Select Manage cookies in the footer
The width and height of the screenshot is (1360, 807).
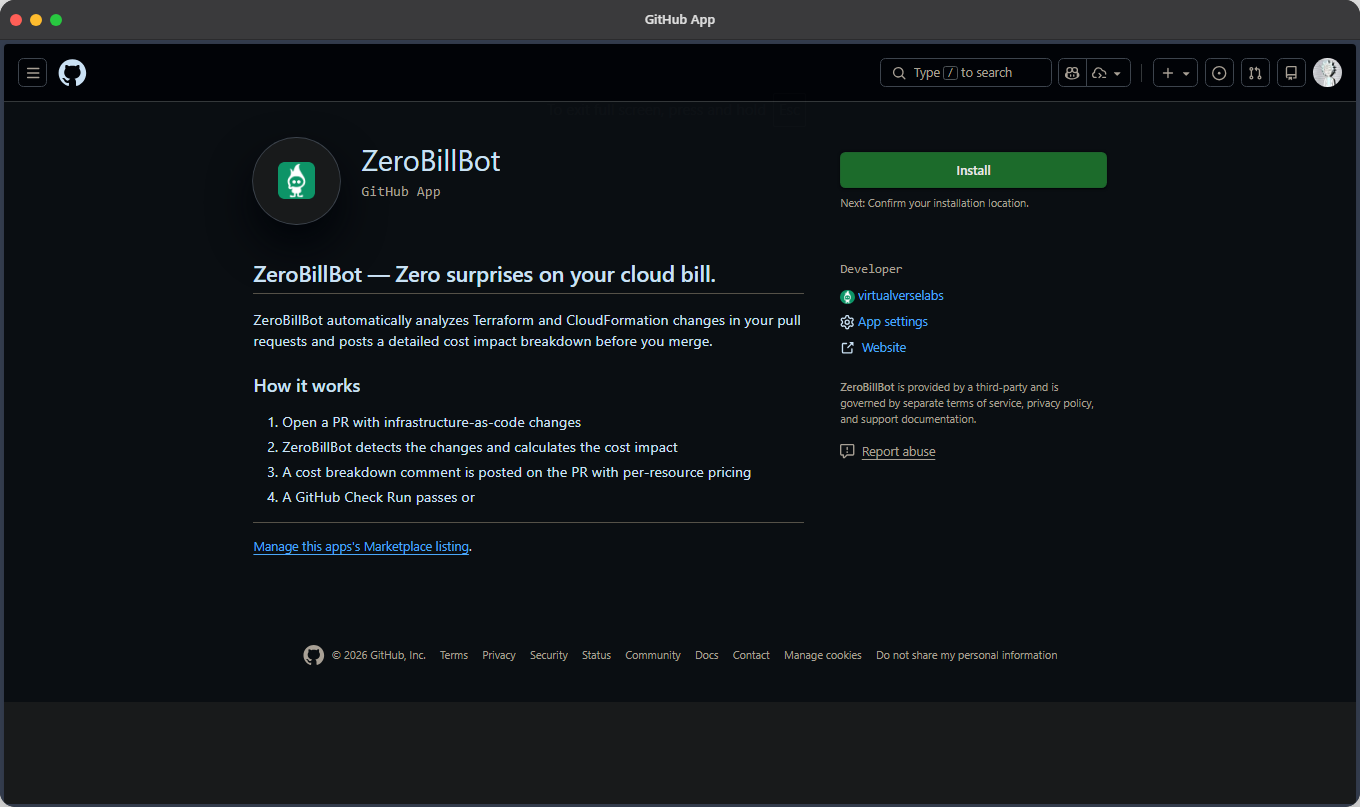pyautogui.click(x=822, y=655)
